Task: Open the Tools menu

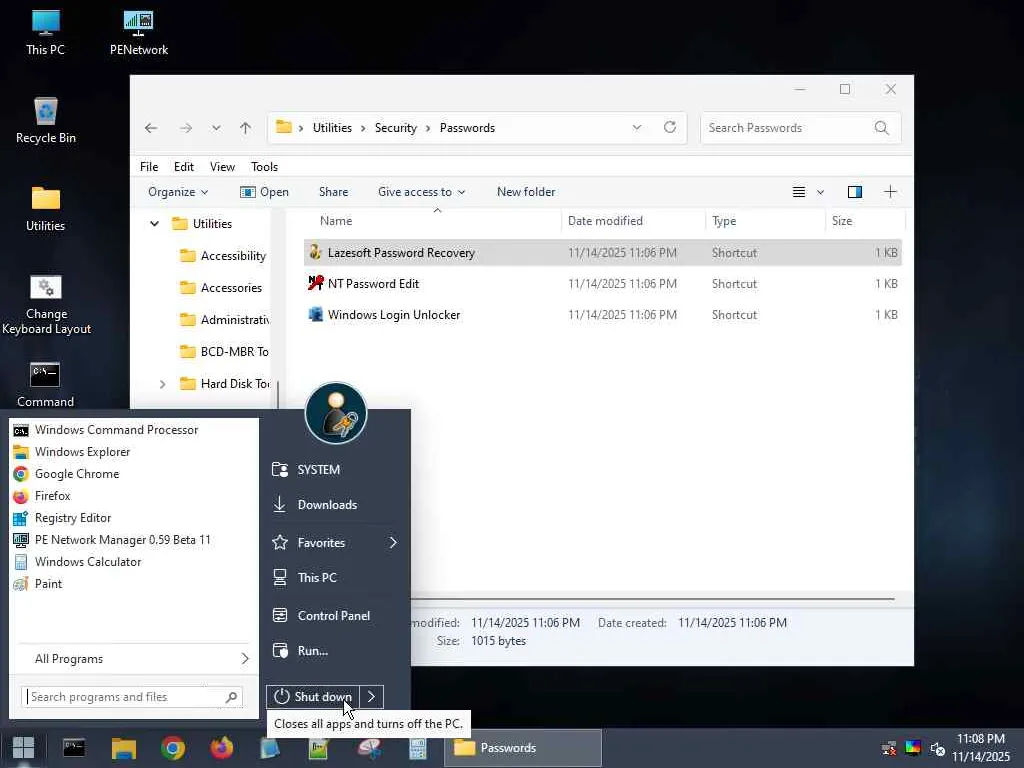Action: [x=264, y=167]
